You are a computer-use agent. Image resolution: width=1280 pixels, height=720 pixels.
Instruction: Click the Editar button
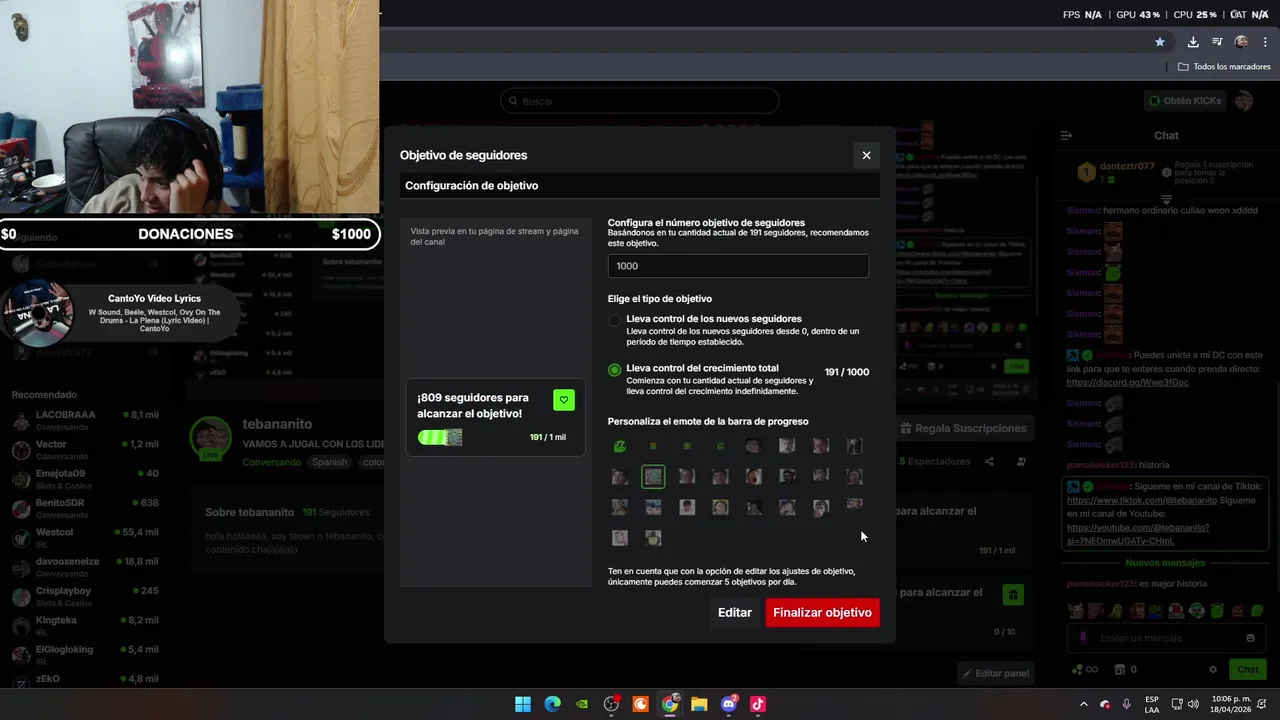(x=734, y=613)
